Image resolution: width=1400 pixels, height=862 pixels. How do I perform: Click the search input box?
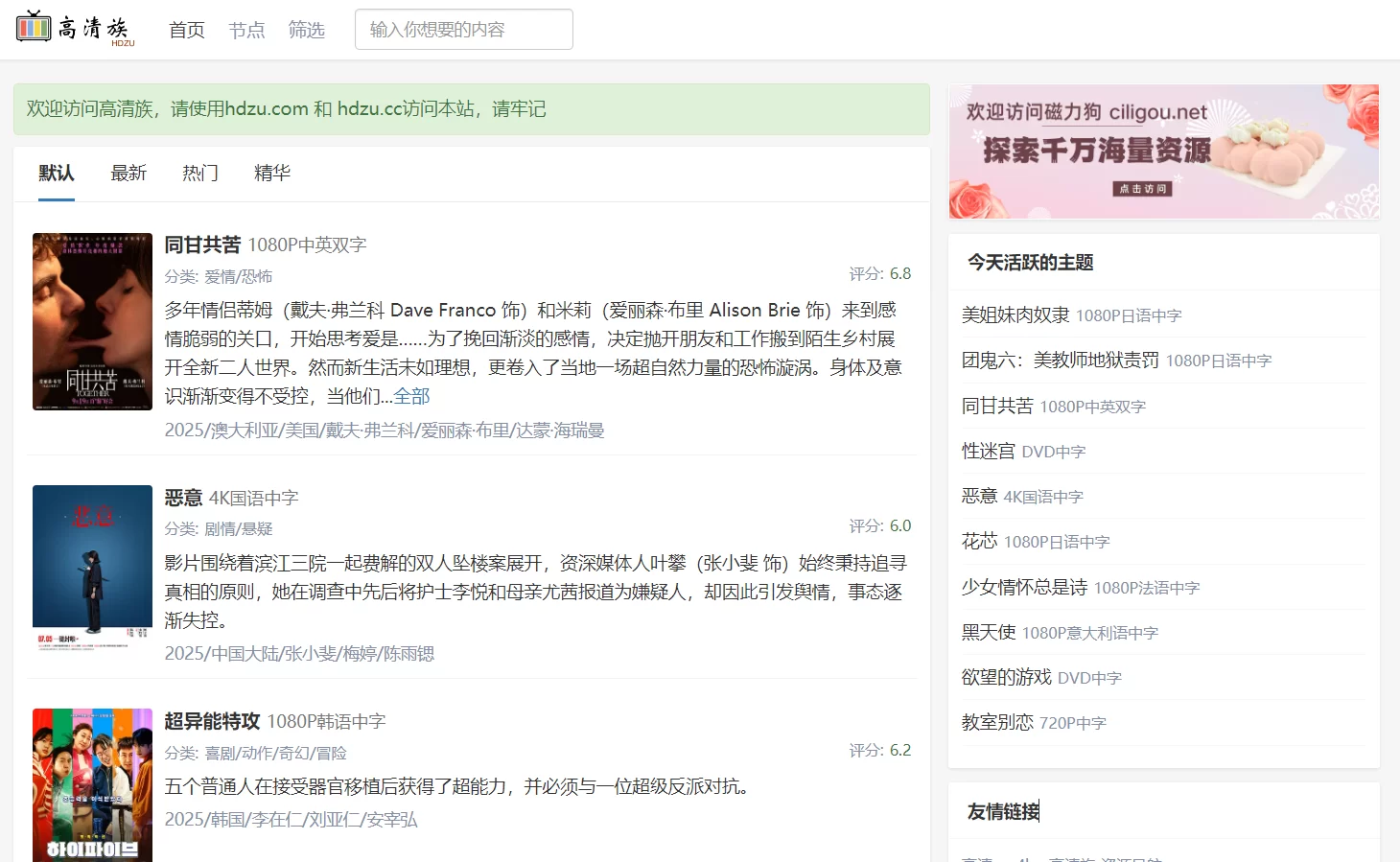(x=463, y=29)
